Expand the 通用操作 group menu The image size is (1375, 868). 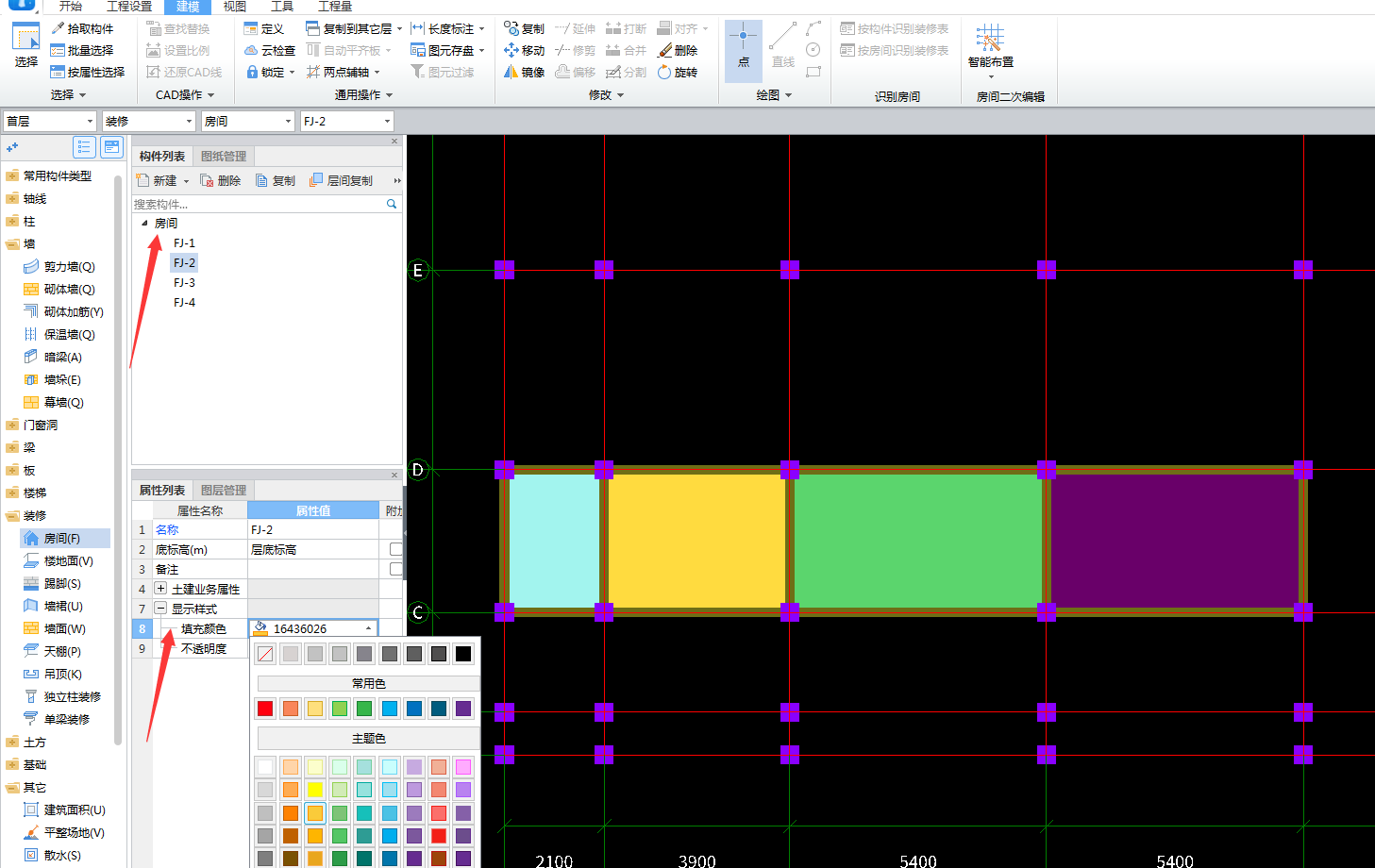pyautogui.click(x=363, y=94)
